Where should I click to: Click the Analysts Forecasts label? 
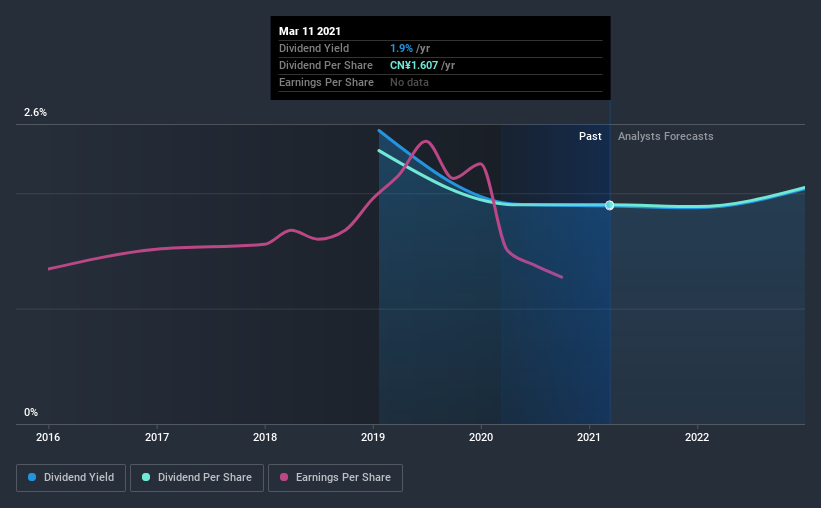coord(665,136)
